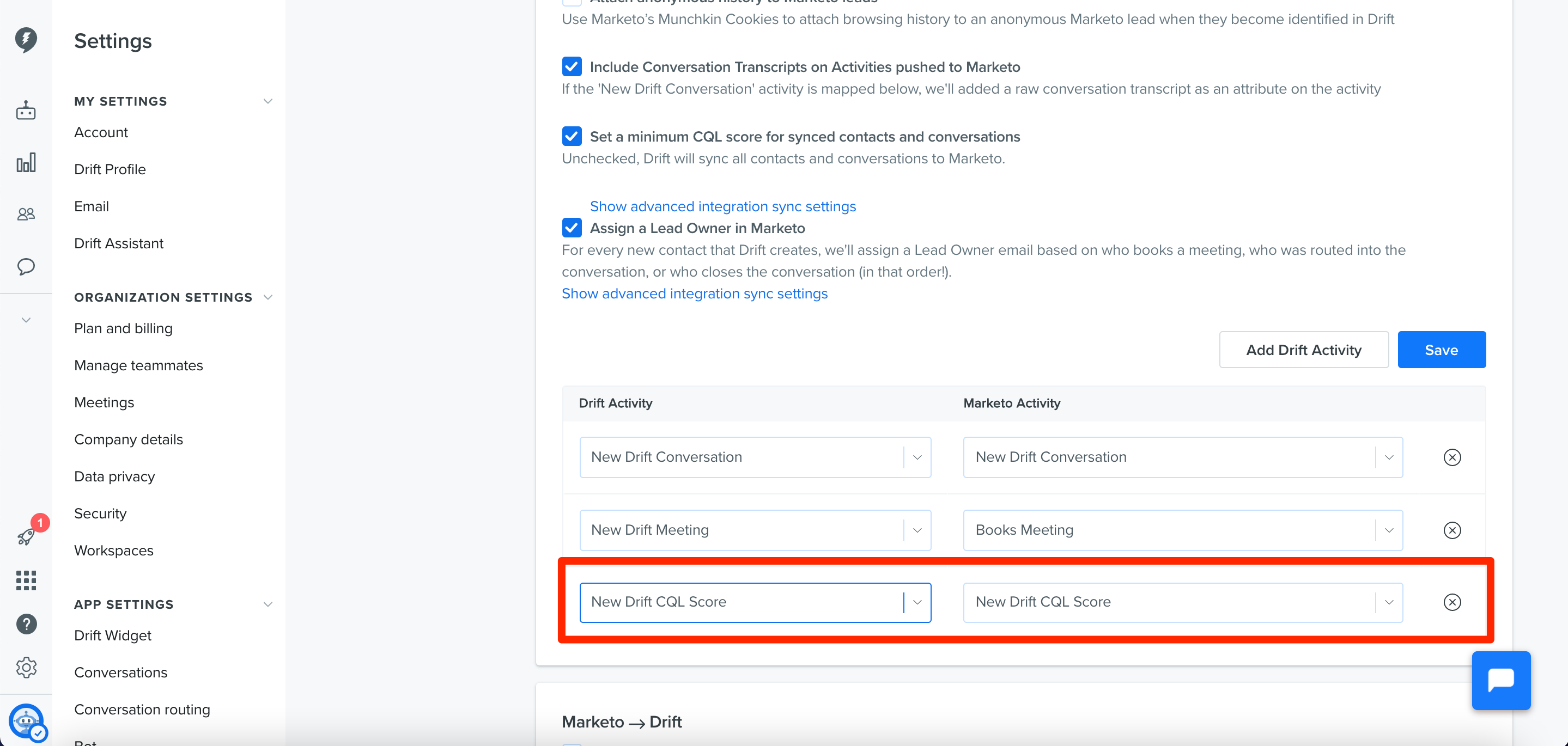The image size is (1568, 746).
Task: Open the bar chart reports icon
Action: click(x=26, y=162)
